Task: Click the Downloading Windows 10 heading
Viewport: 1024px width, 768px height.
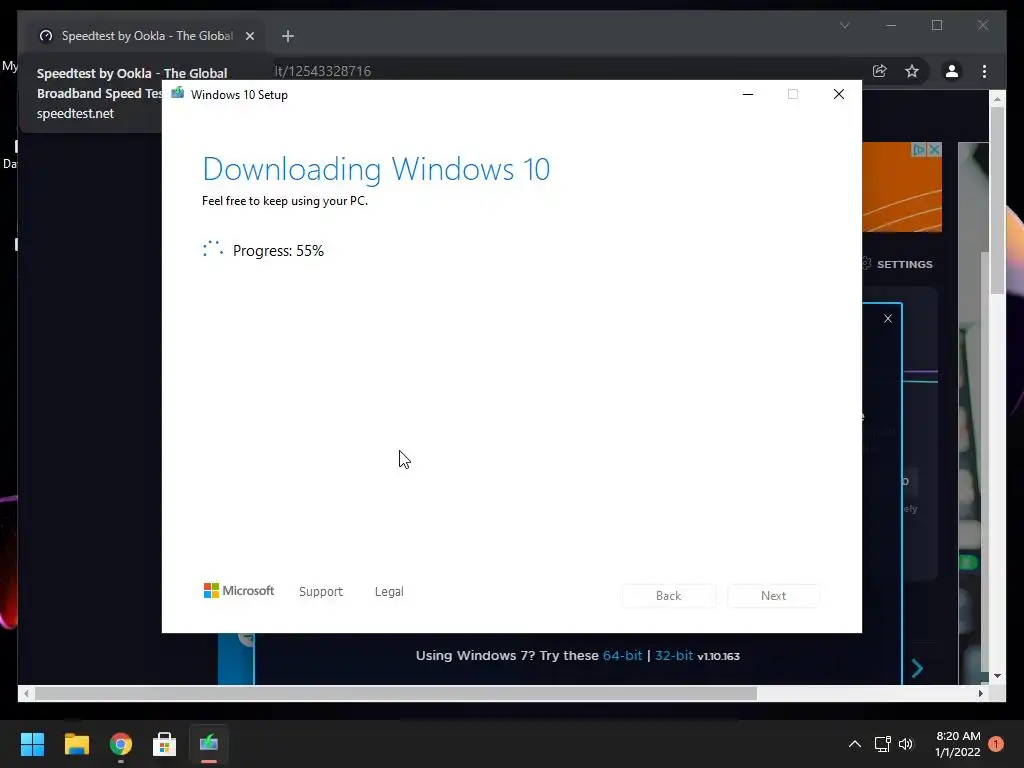Action: pyautogui.click(x=376, y=169)
